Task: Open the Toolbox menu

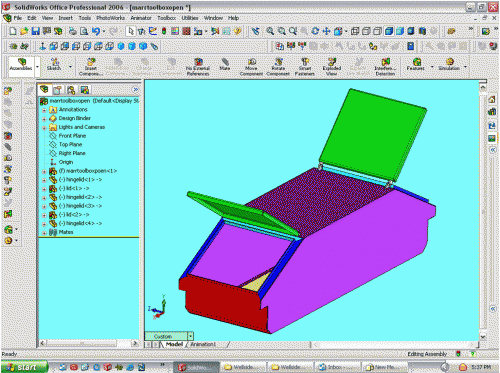Action: [x=166, y=18]
